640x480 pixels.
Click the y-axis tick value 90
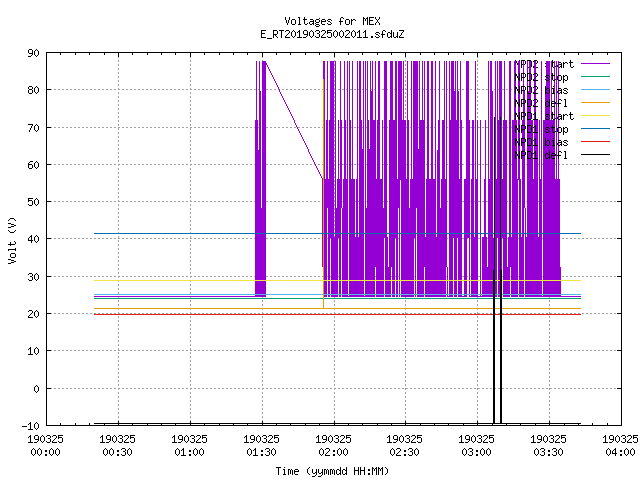[x=33, y=53]
